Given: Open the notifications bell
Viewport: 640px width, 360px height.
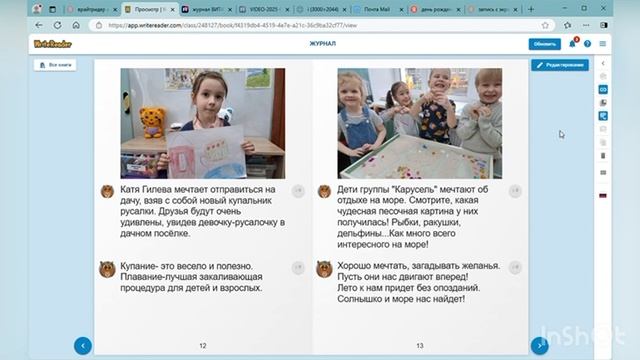Looking at the screenshot, I should pos(572,44).
